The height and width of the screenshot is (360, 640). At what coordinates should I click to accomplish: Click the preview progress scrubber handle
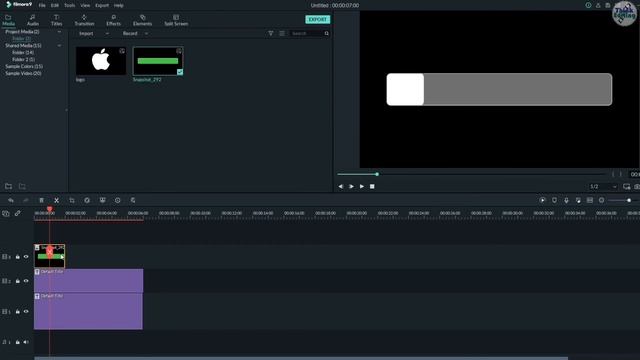pos(377,174)
